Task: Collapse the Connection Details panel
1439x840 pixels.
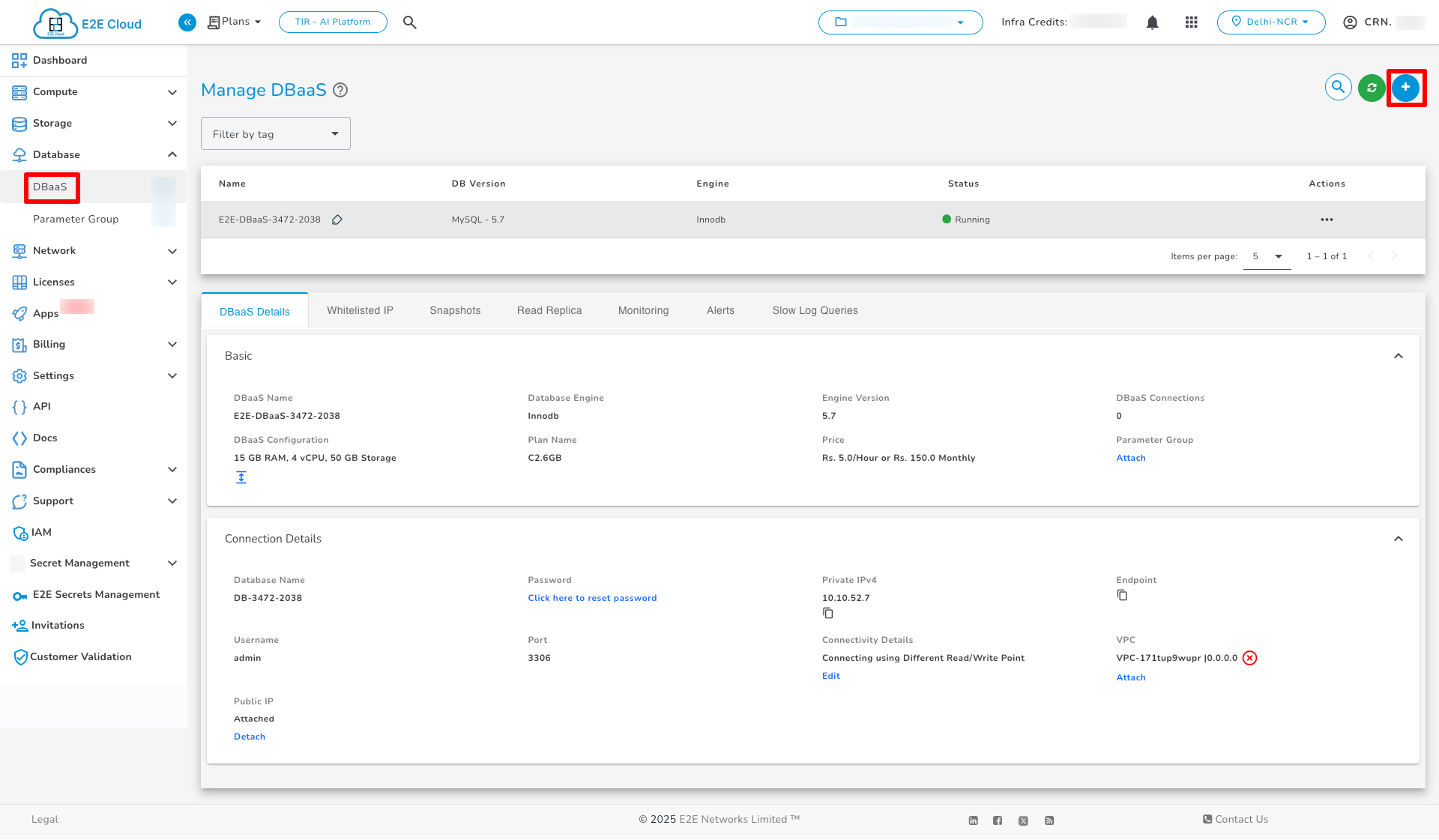Action: pyautogui.click(x=1398, y=538)
